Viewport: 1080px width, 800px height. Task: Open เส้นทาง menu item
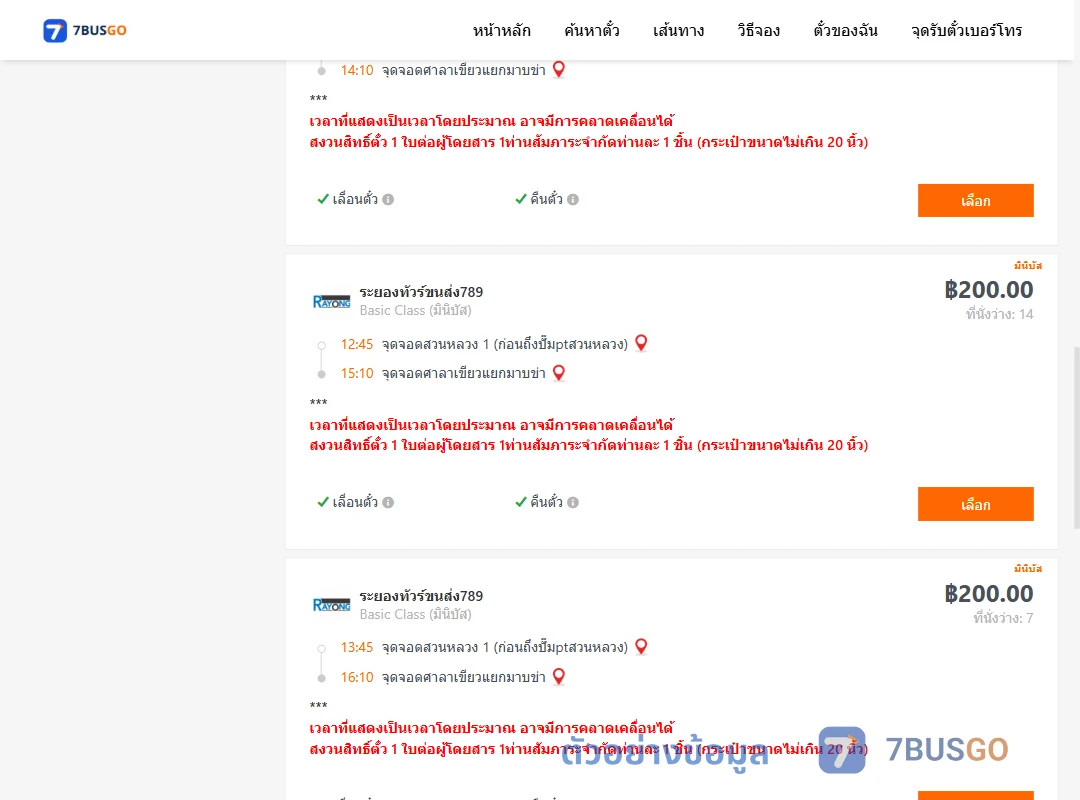(x=678, y=30)
